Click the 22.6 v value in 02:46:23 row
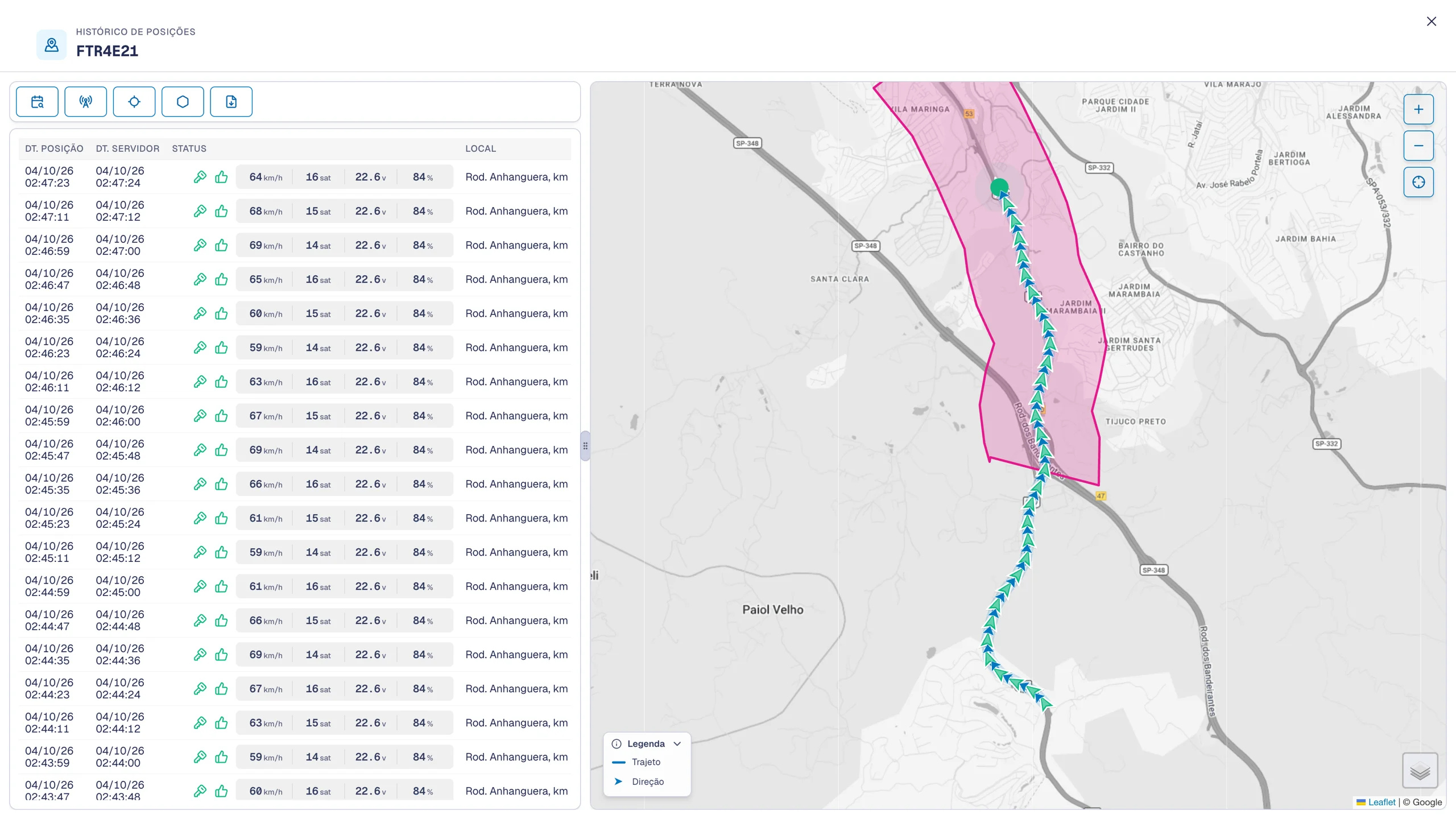The image size is (1456, 819). click(x=370, y=348)
